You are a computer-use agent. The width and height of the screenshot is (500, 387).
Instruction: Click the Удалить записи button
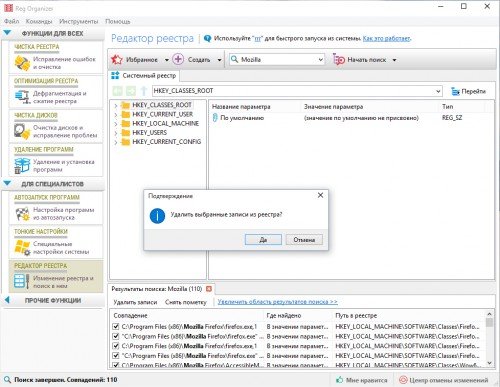135,302
